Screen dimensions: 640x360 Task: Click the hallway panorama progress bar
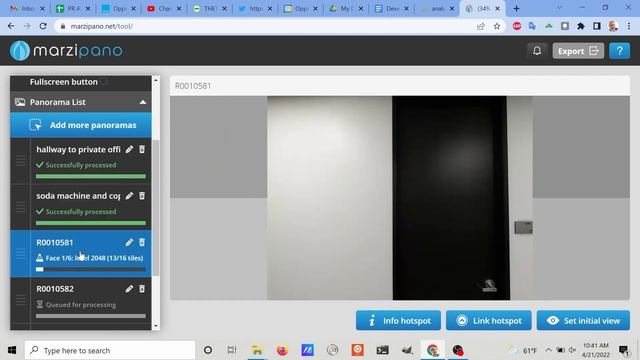tap(91, 176)
